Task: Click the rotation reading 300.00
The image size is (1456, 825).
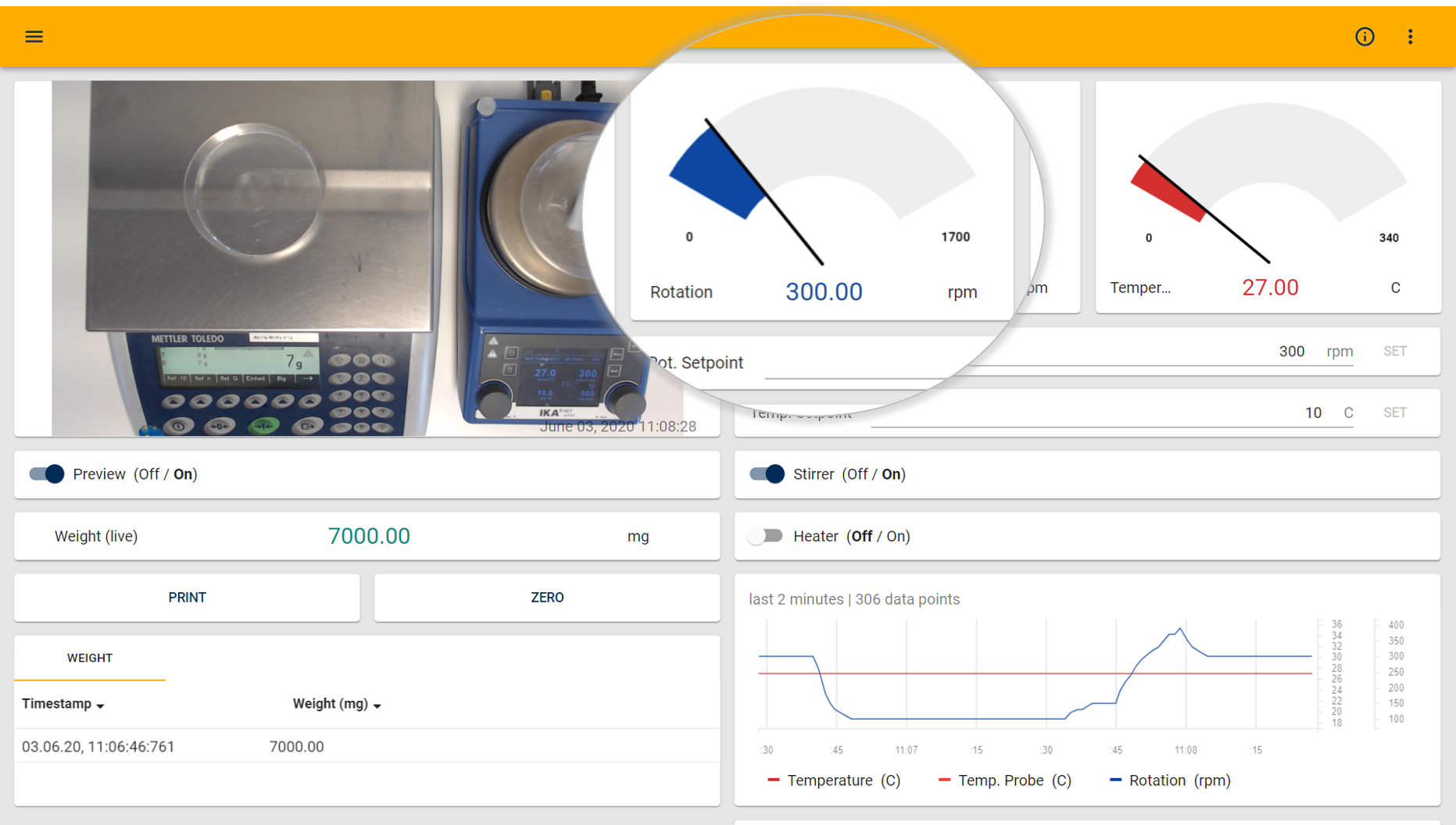Action: (x=824, y=291)
